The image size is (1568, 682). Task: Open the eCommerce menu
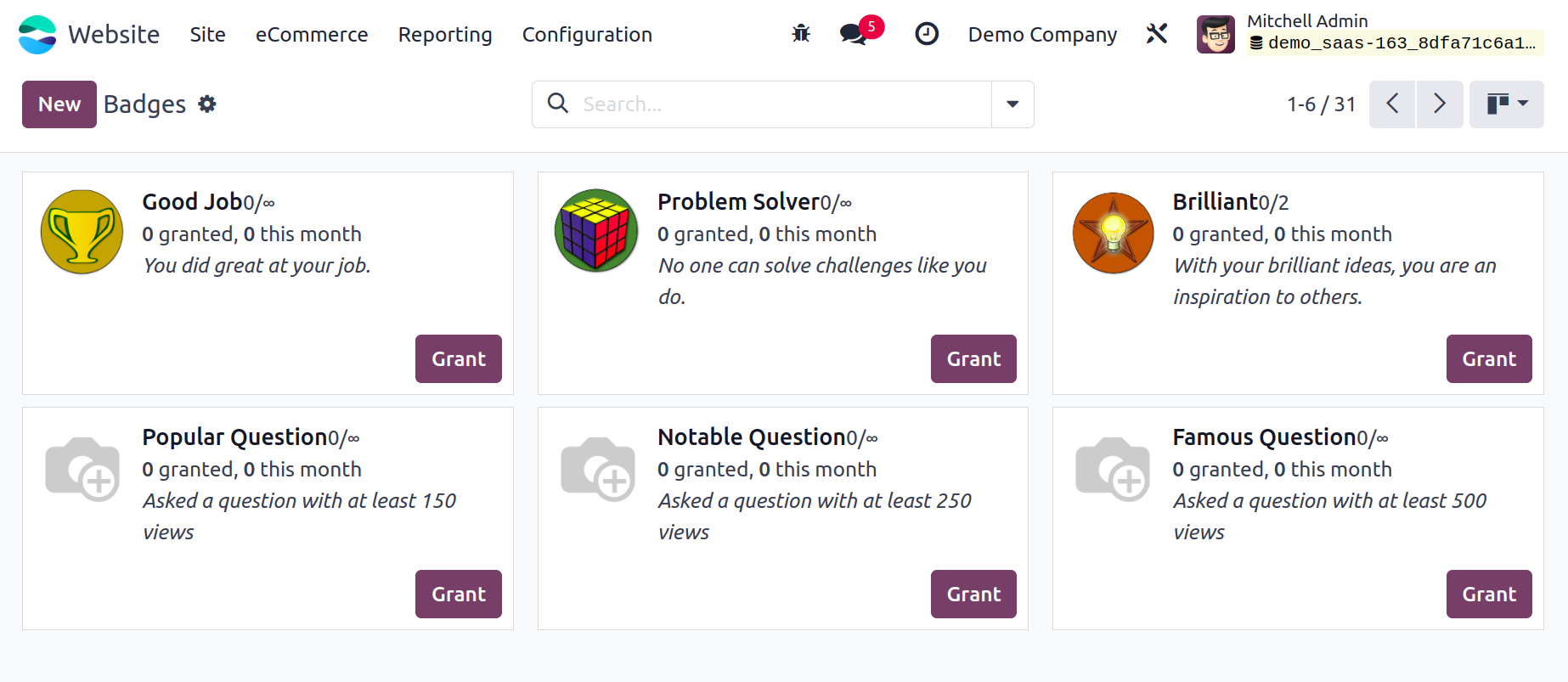[312, 35]
